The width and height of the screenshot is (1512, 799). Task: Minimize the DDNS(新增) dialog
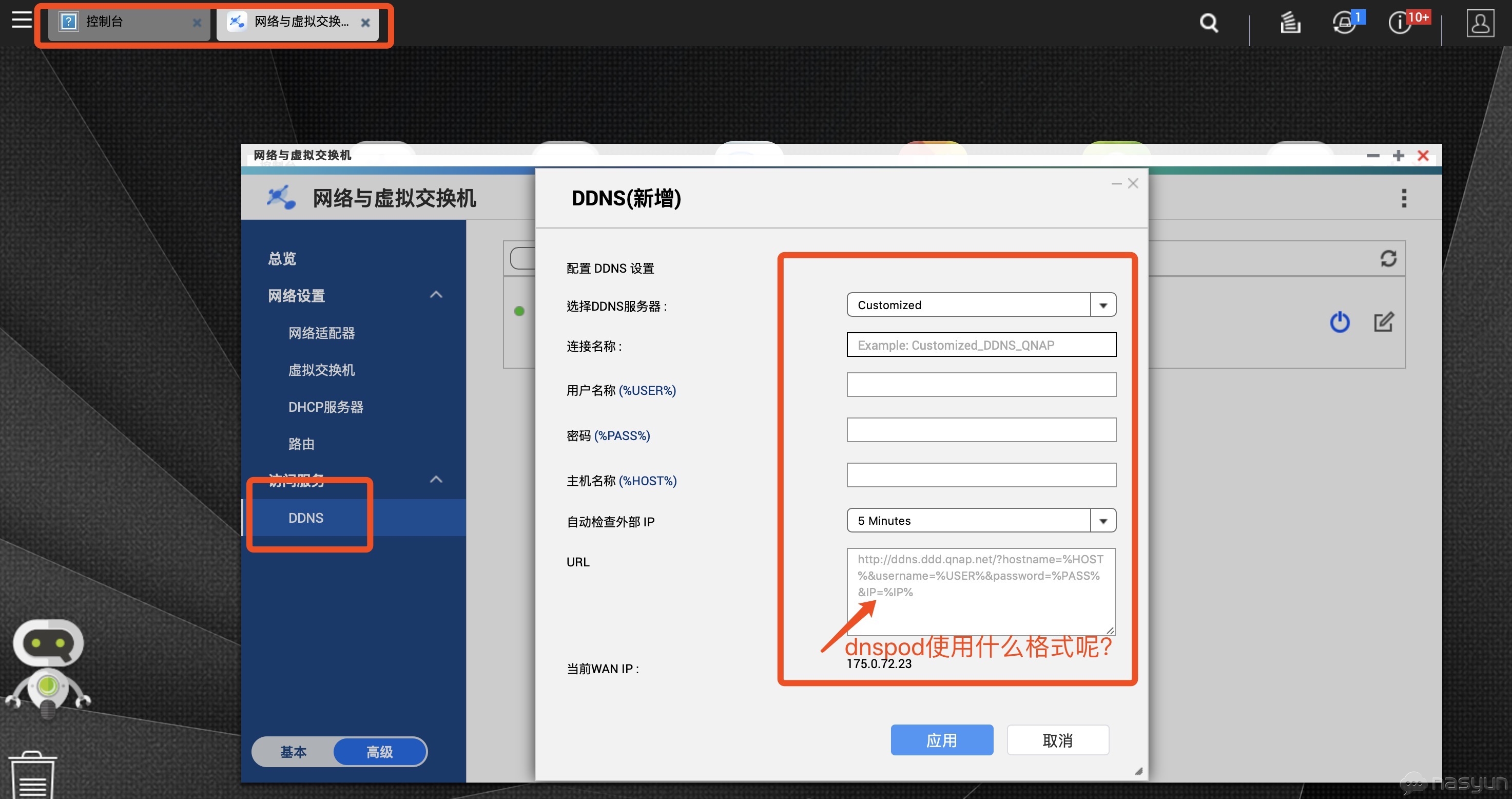(1116, 184)
